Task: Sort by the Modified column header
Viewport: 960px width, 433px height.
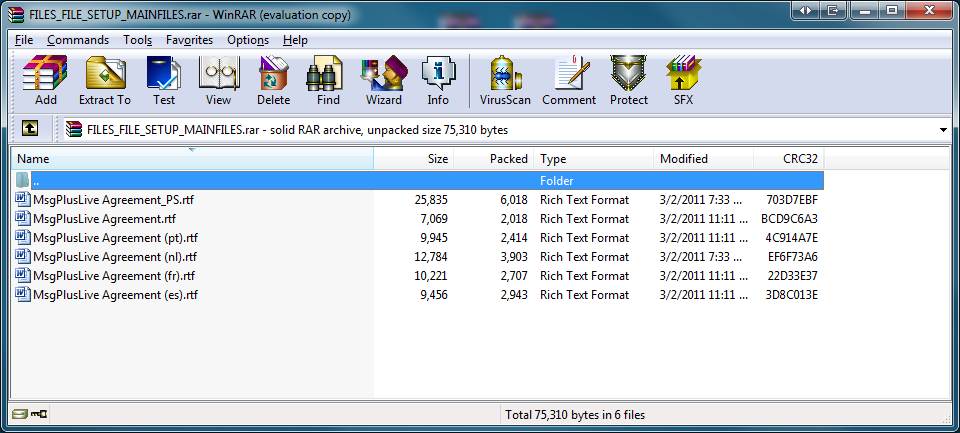Action: pyautogui.click(x=703, y=159)
